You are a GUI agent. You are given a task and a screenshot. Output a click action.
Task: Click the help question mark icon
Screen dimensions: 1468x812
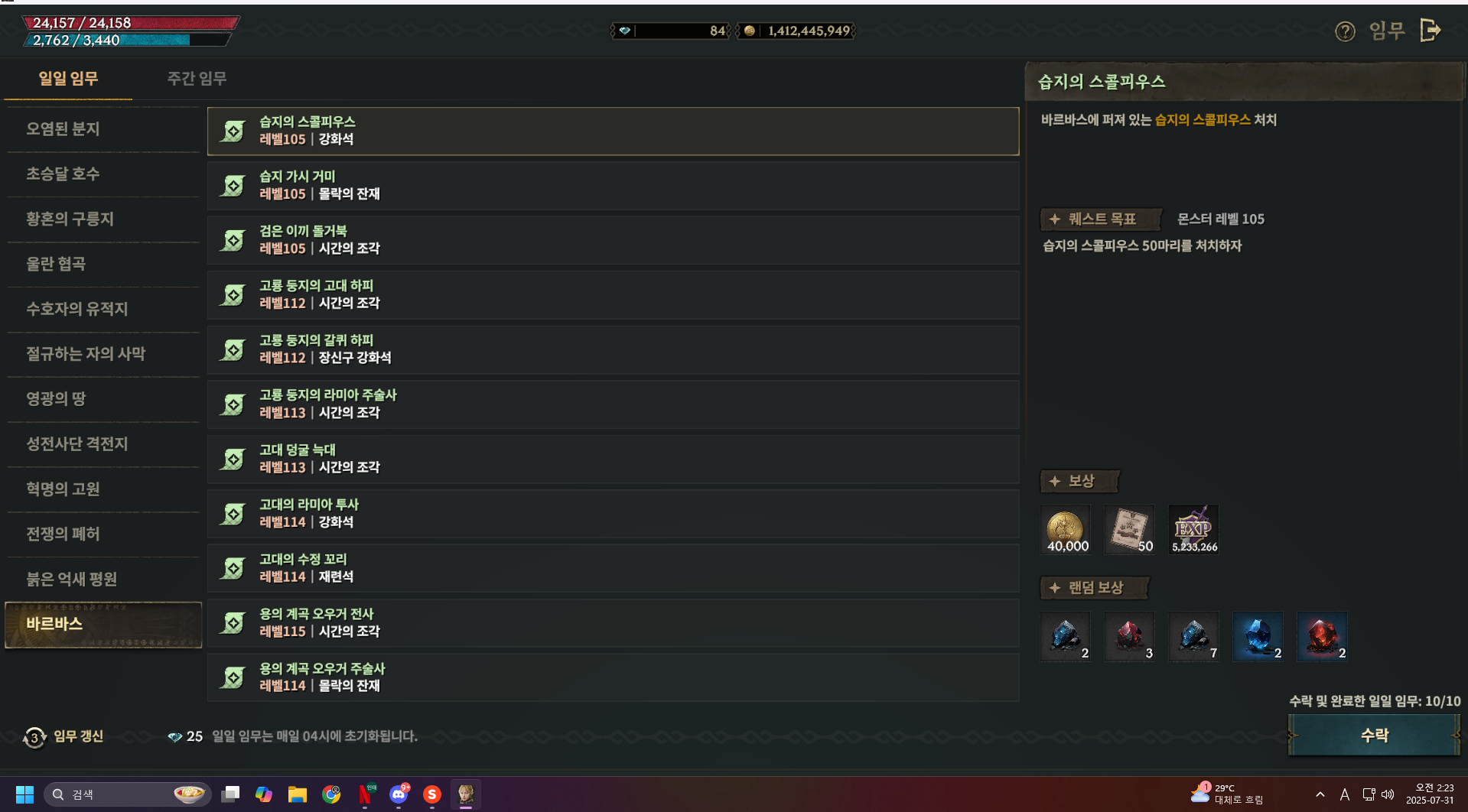1344,31
